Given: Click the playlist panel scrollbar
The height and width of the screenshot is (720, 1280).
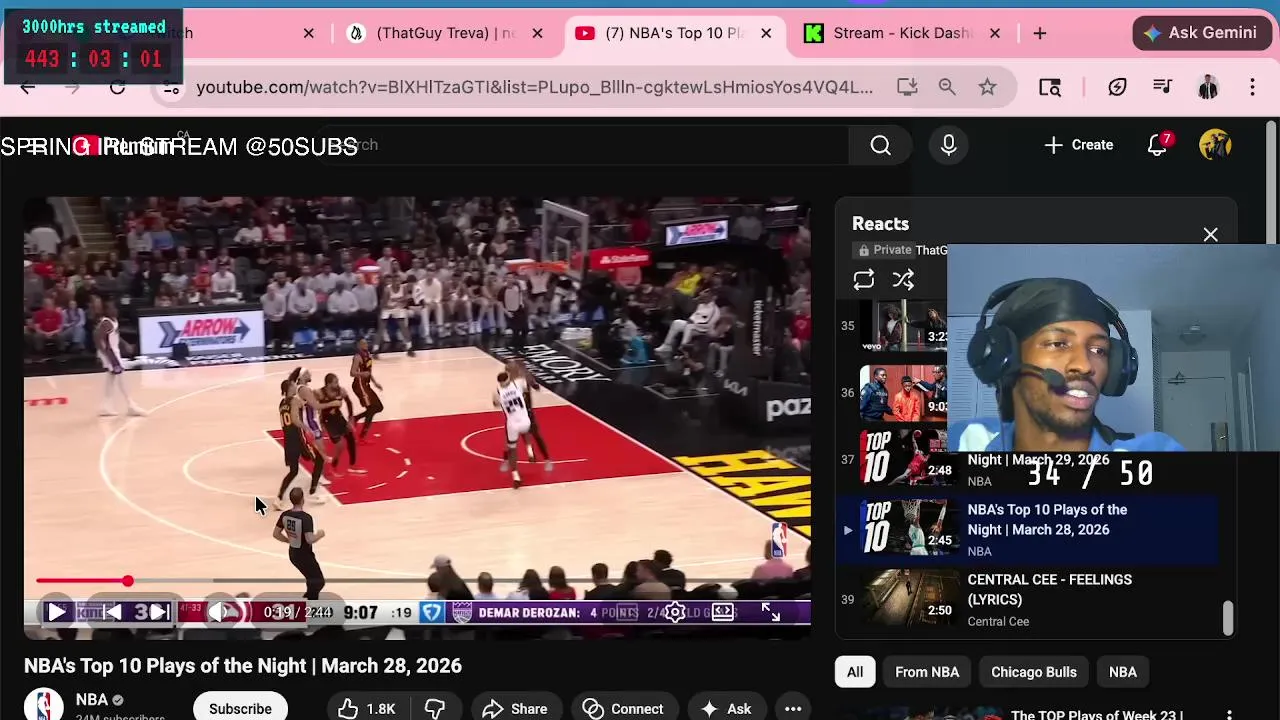Looking at the screenshot, I should [x=1228, y=618].
